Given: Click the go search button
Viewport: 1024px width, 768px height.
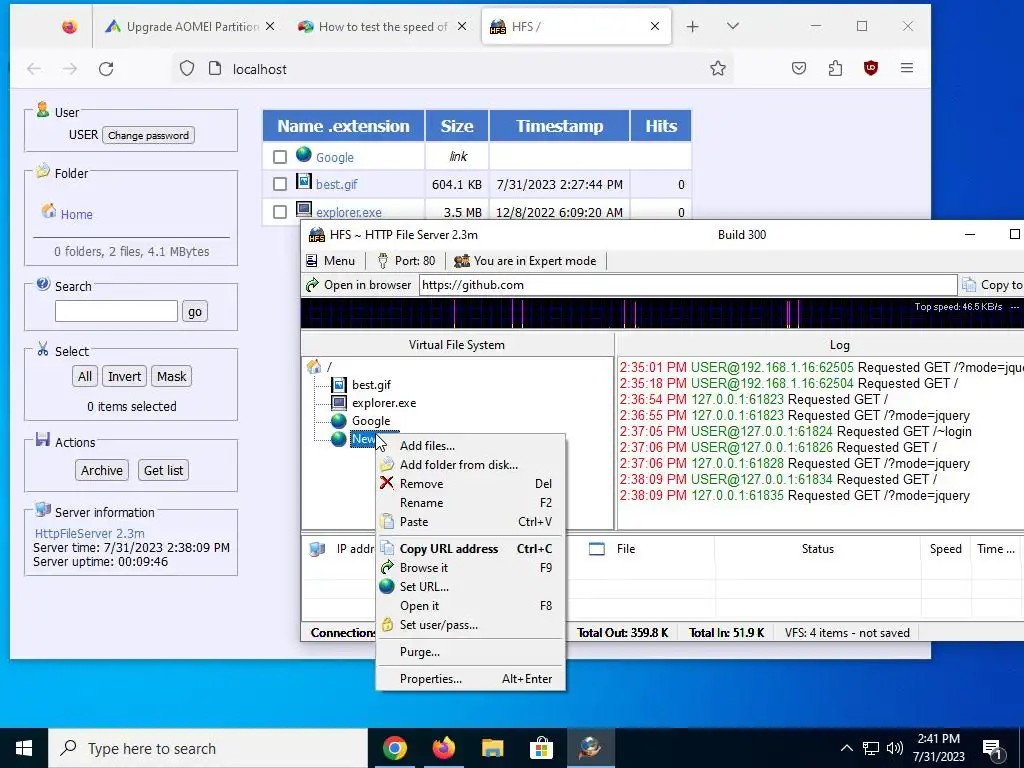Looking at the screenshot, I should (x=195, y=312).
